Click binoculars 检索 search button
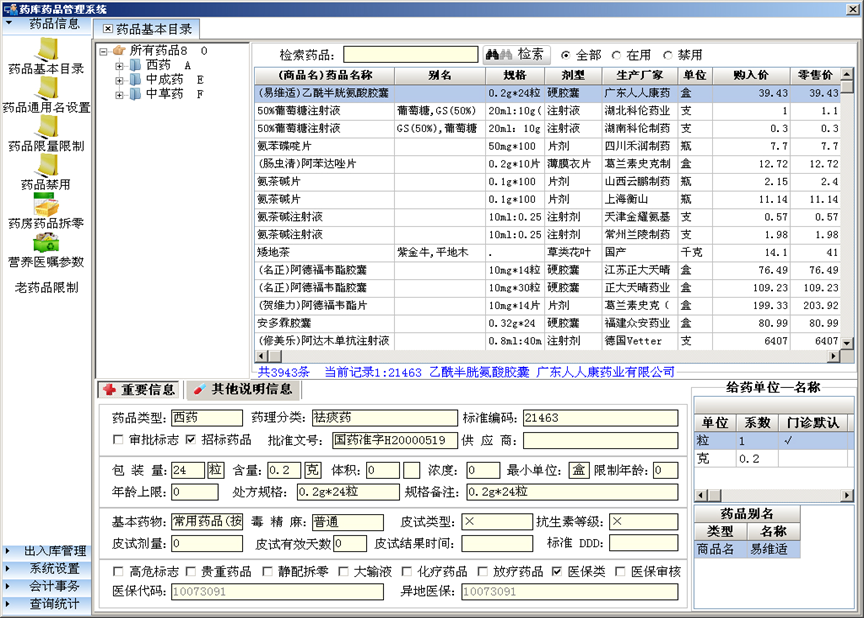 coord(516,54)
